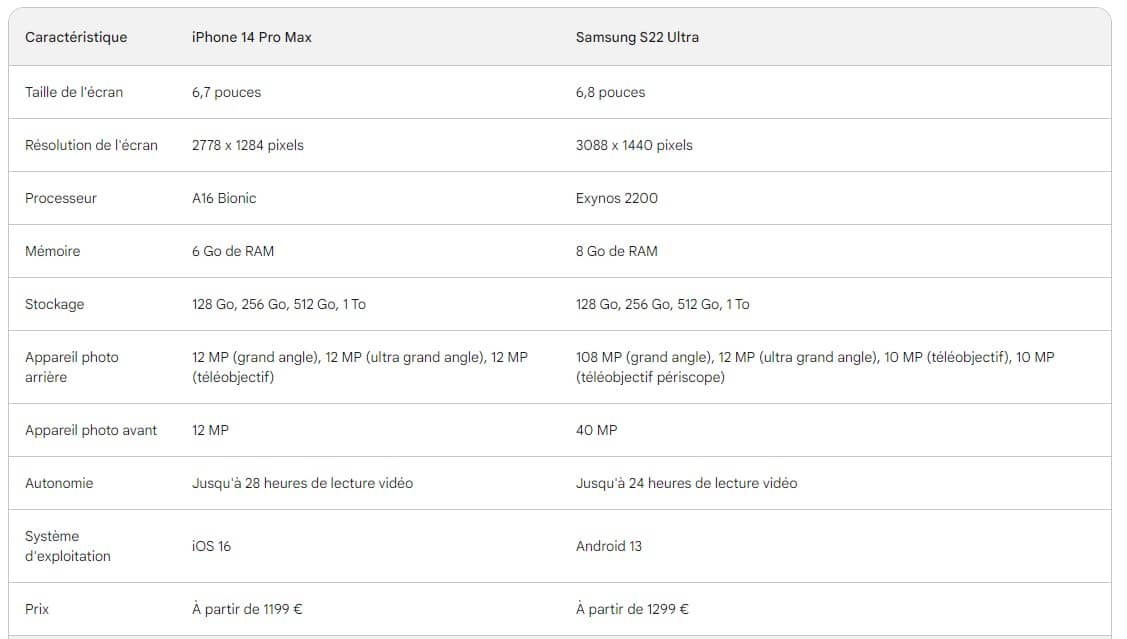Click the 6,8 pouces cell

[x=610, y=92]
